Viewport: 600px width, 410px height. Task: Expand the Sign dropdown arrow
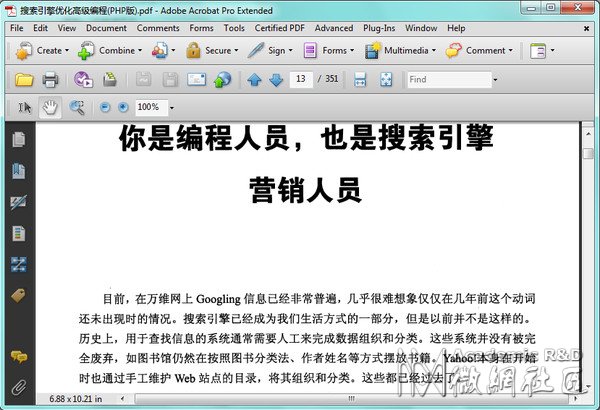[x=290, y=51]
